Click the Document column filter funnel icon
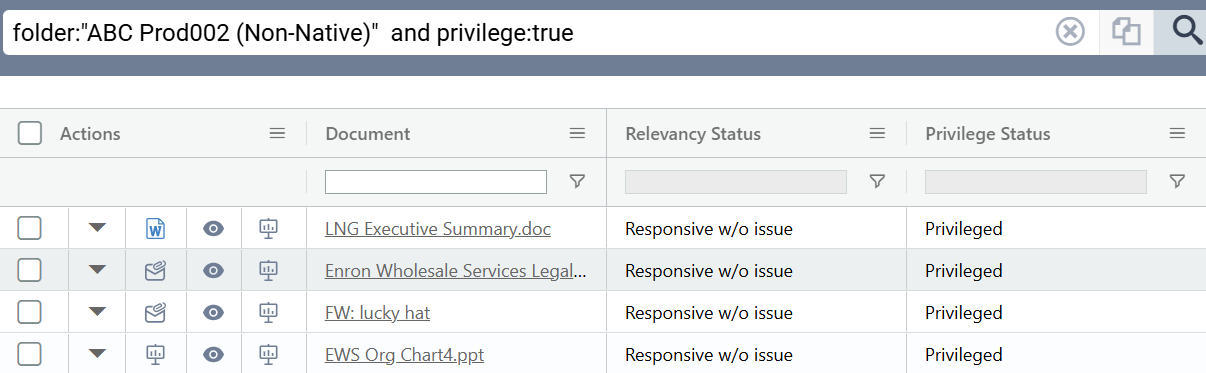The height and width of the screenshot is (373, 1206). [x=577, y=181]
